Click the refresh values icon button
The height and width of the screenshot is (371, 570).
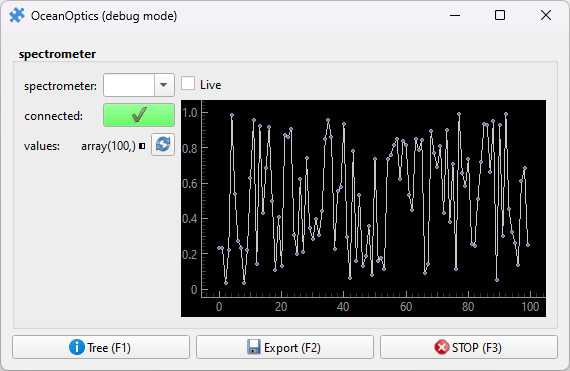coord(163,145)
